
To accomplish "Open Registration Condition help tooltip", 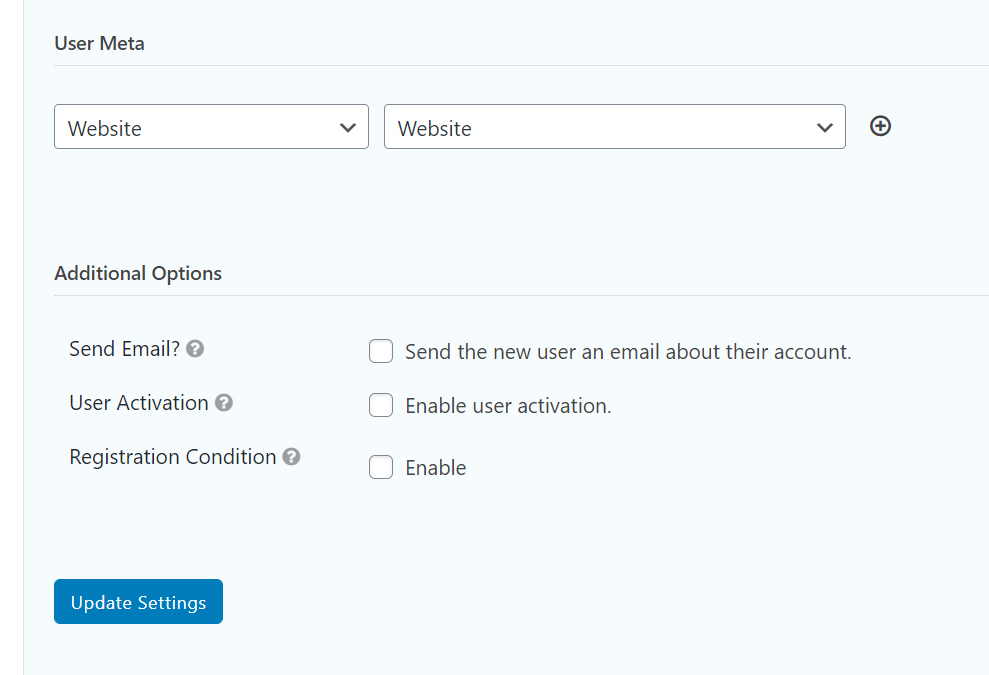I will (x=291, y=456).
